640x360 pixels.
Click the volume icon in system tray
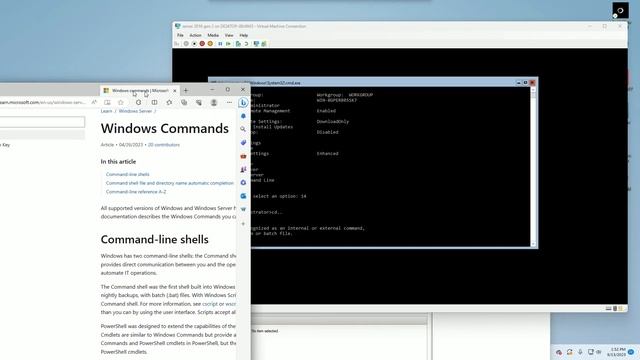click(599, 352)
